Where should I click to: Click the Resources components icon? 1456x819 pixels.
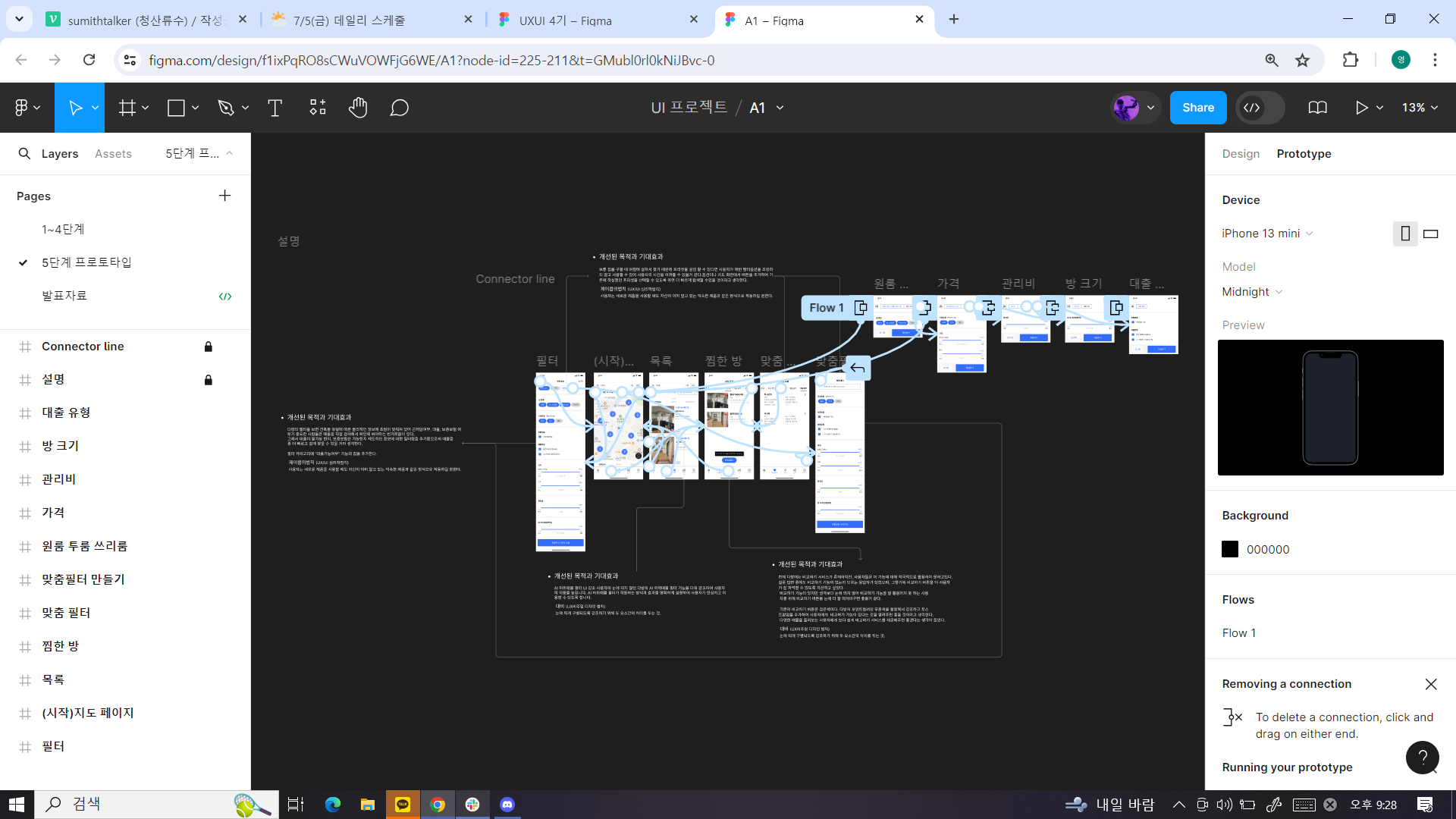click(318, 108)
